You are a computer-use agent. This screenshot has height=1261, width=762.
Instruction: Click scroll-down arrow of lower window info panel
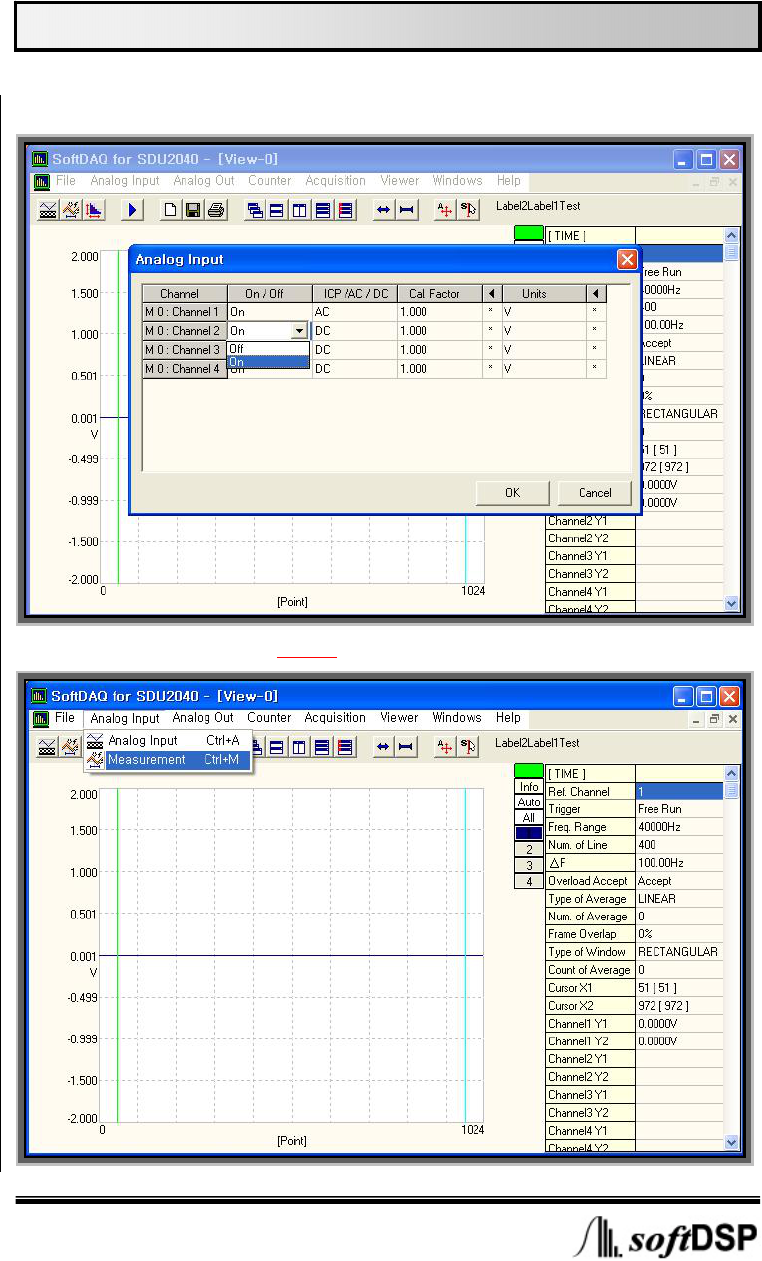click(x=731, y=1142)
